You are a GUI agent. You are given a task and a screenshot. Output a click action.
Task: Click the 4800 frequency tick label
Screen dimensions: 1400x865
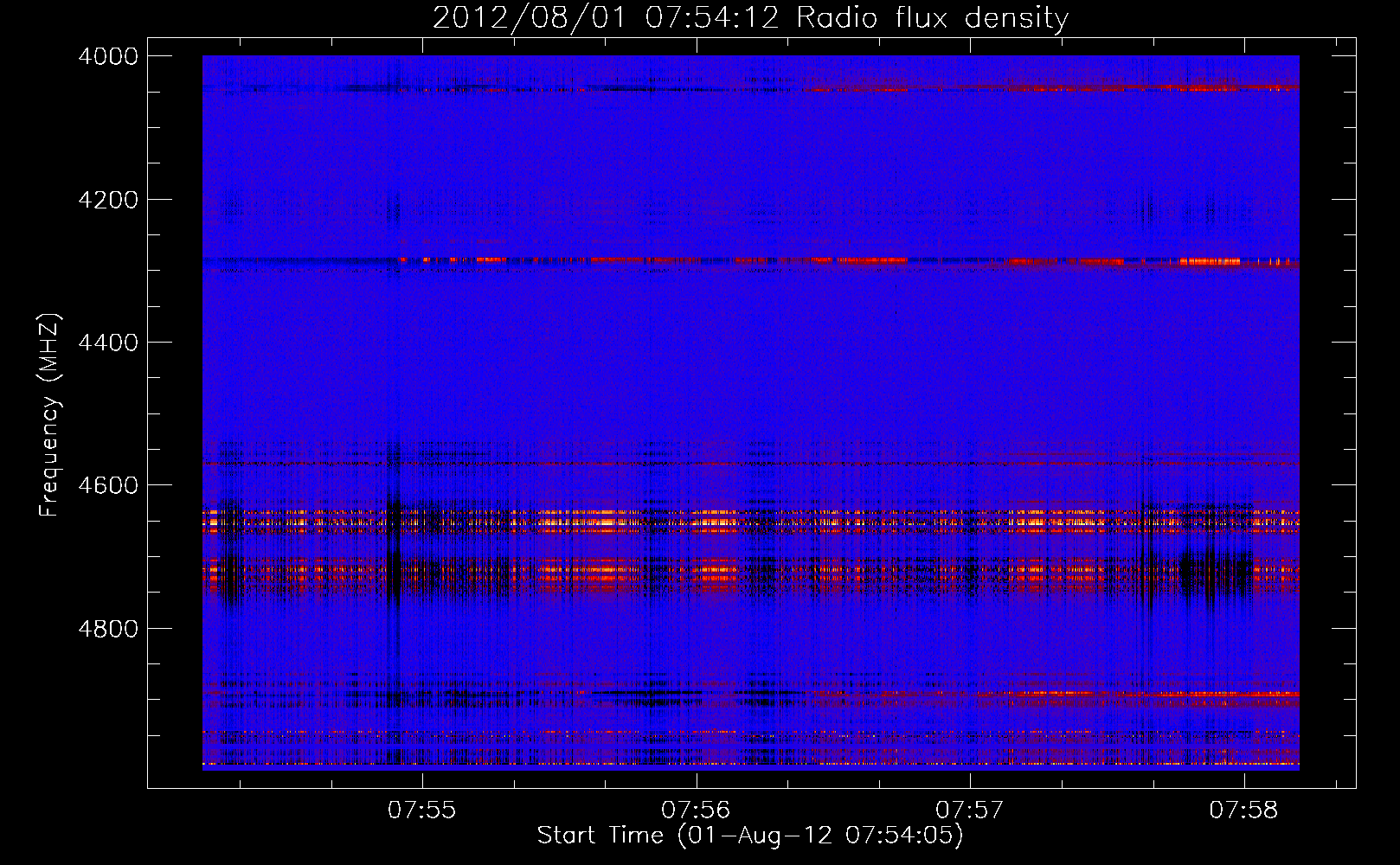click(x=108, y=629)
